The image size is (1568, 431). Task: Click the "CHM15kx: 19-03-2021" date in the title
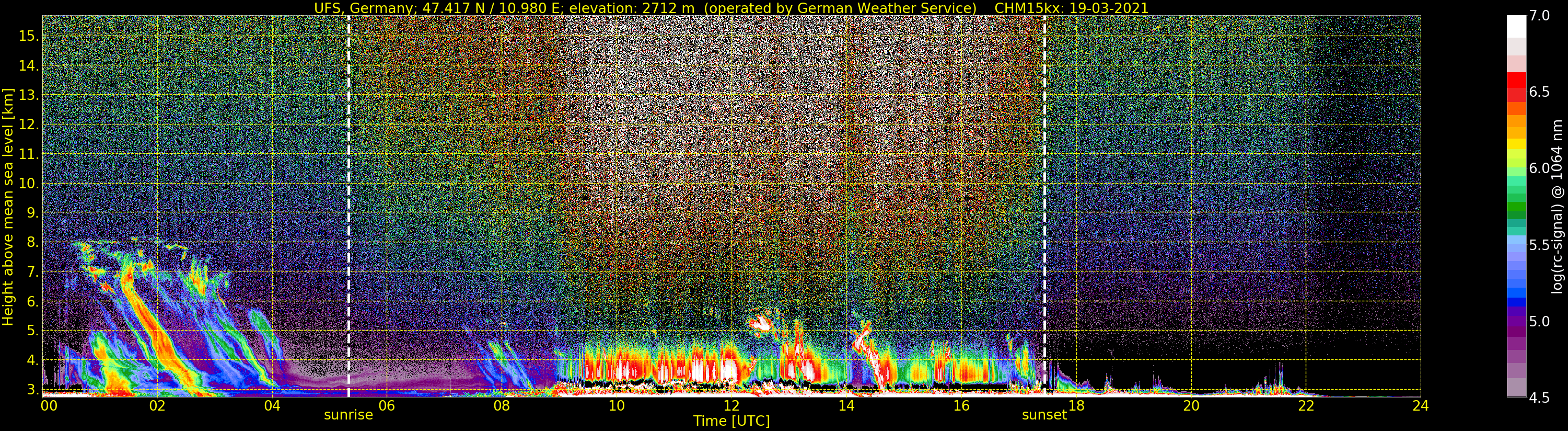tap(1071, 8)
